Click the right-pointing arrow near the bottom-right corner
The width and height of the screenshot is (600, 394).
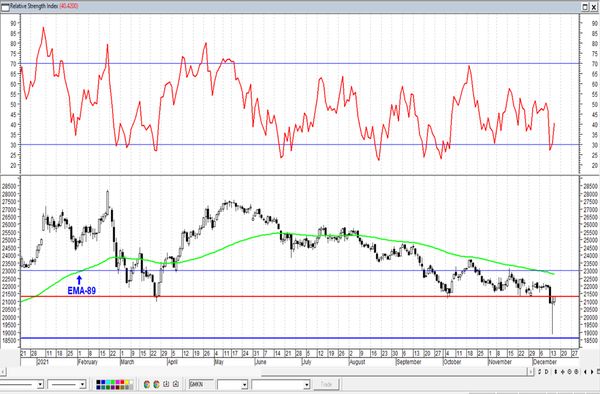(x=592, y=371)
